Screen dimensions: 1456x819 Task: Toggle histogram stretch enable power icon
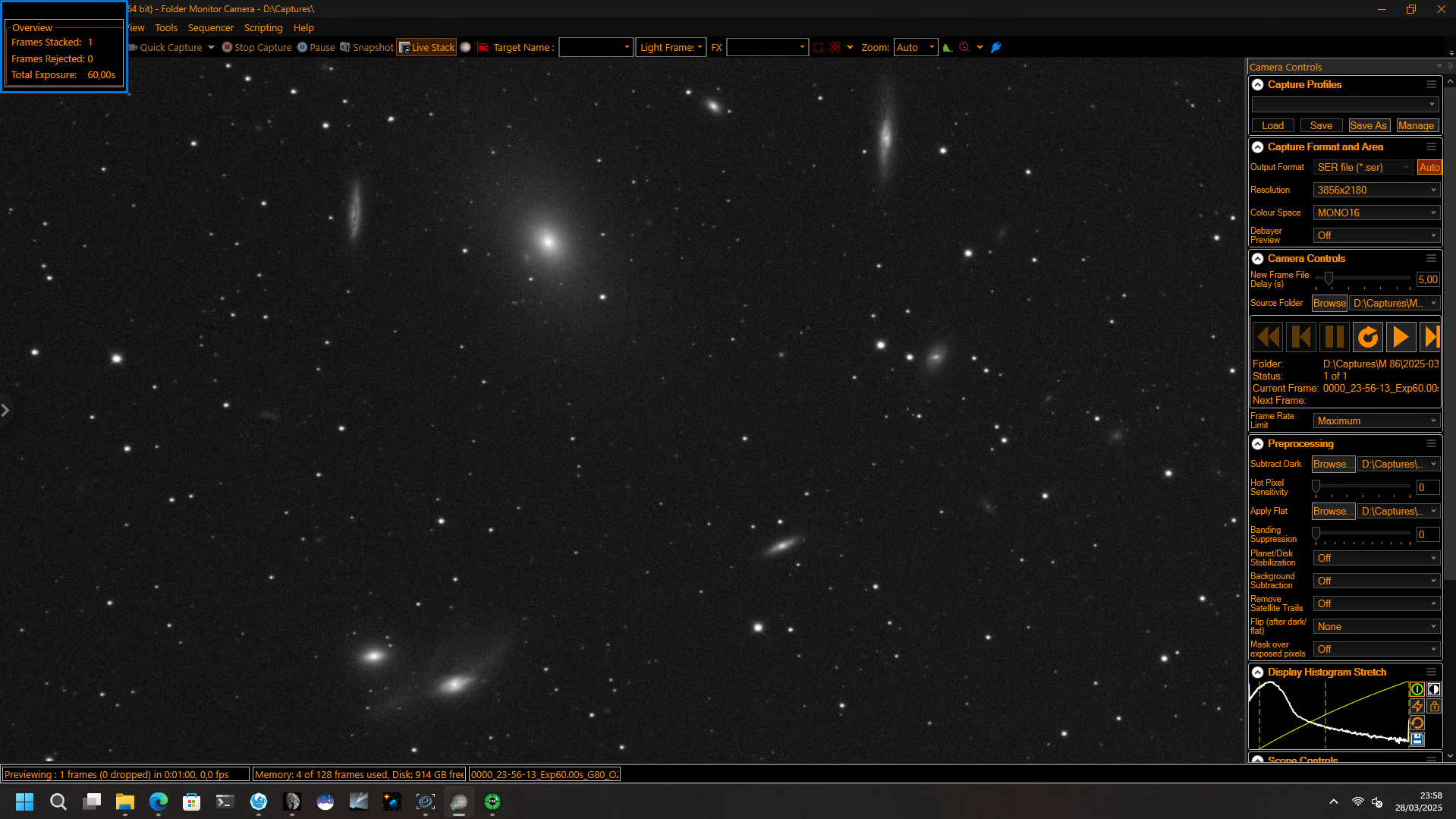tap(1417, 689)
